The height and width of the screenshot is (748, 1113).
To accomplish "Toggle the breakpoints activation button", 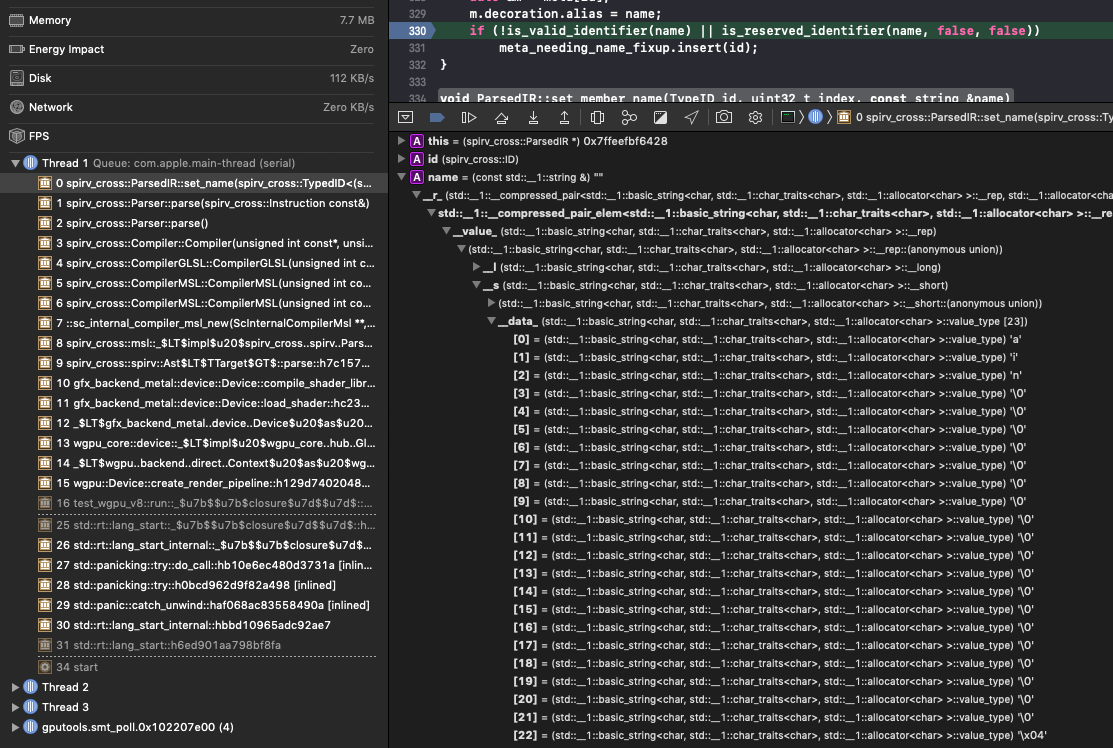I will point(437,117).
